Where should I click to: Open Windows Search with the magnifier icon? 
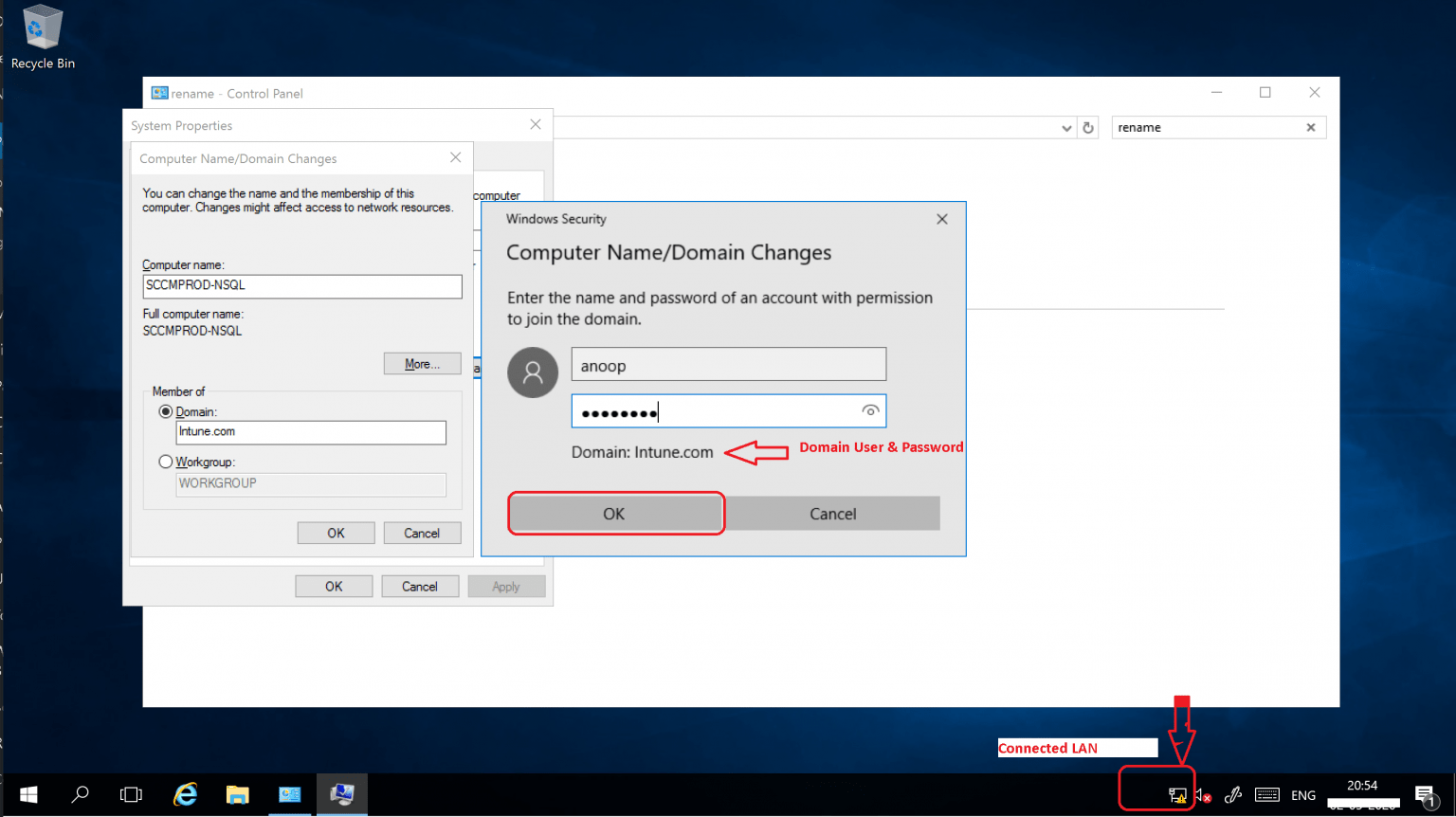80,794
